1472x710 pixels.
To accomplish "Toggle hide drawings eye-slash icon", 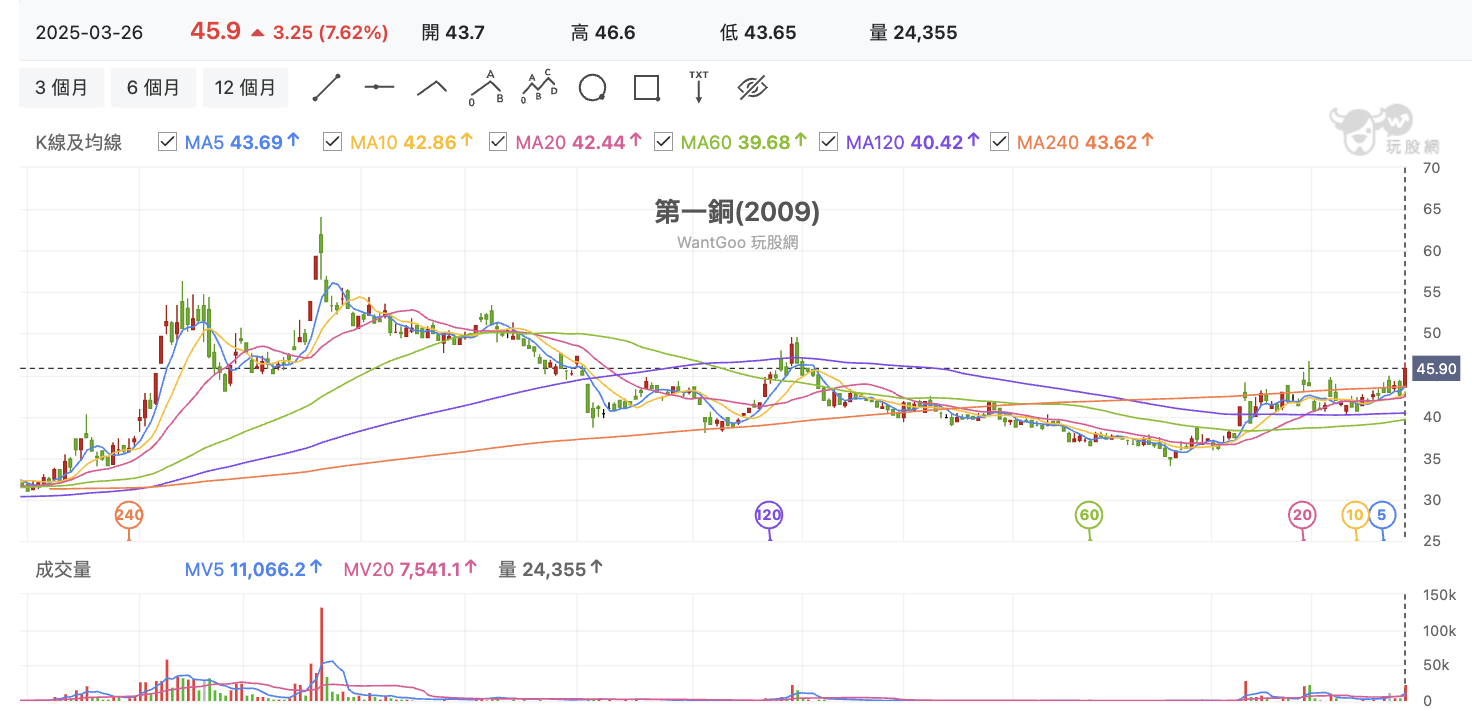I will pos(752,88).
